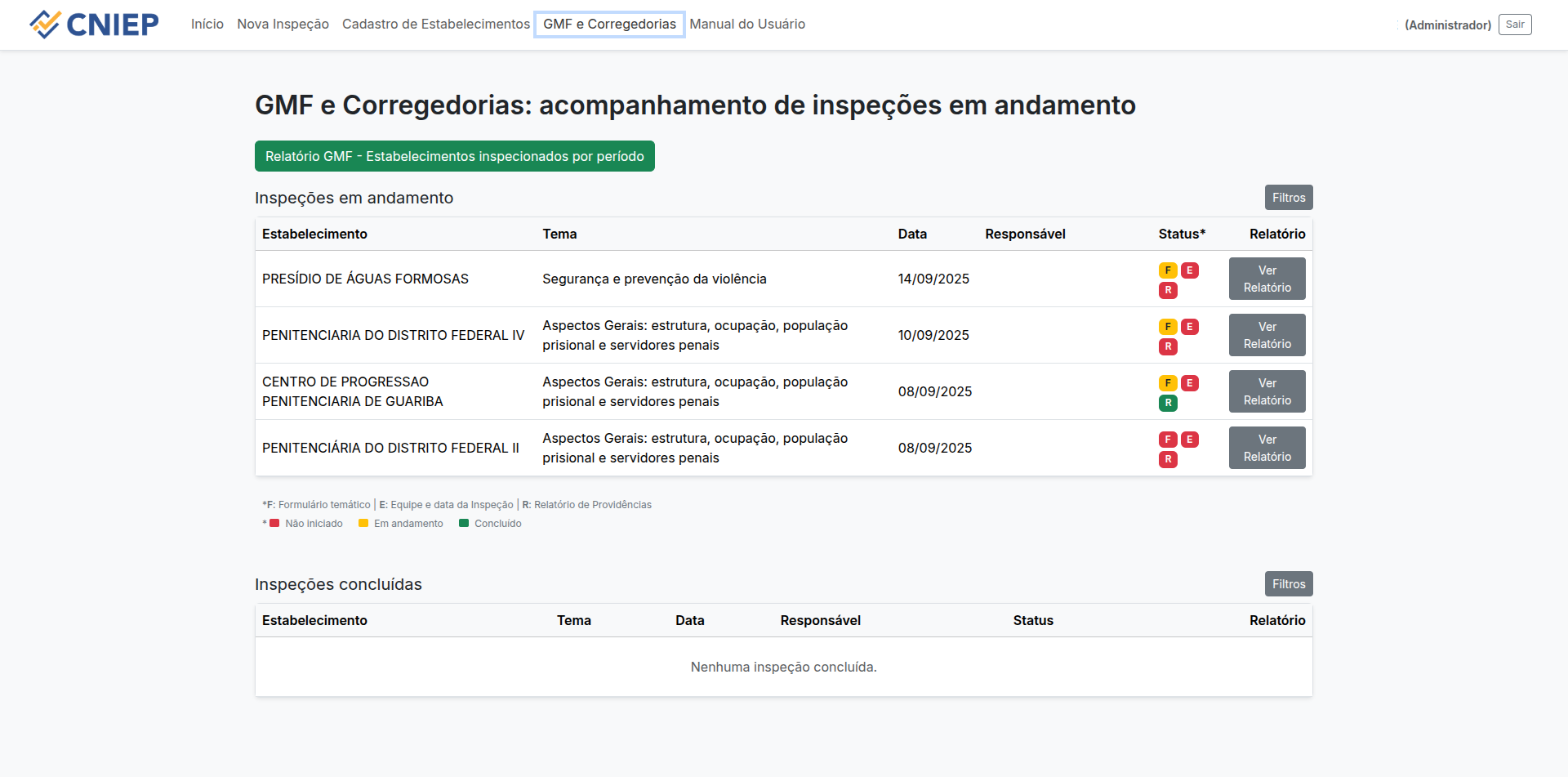
Task: View report for Penitenciaria do Distrito Federal IV
Action: pos(1267,335)
